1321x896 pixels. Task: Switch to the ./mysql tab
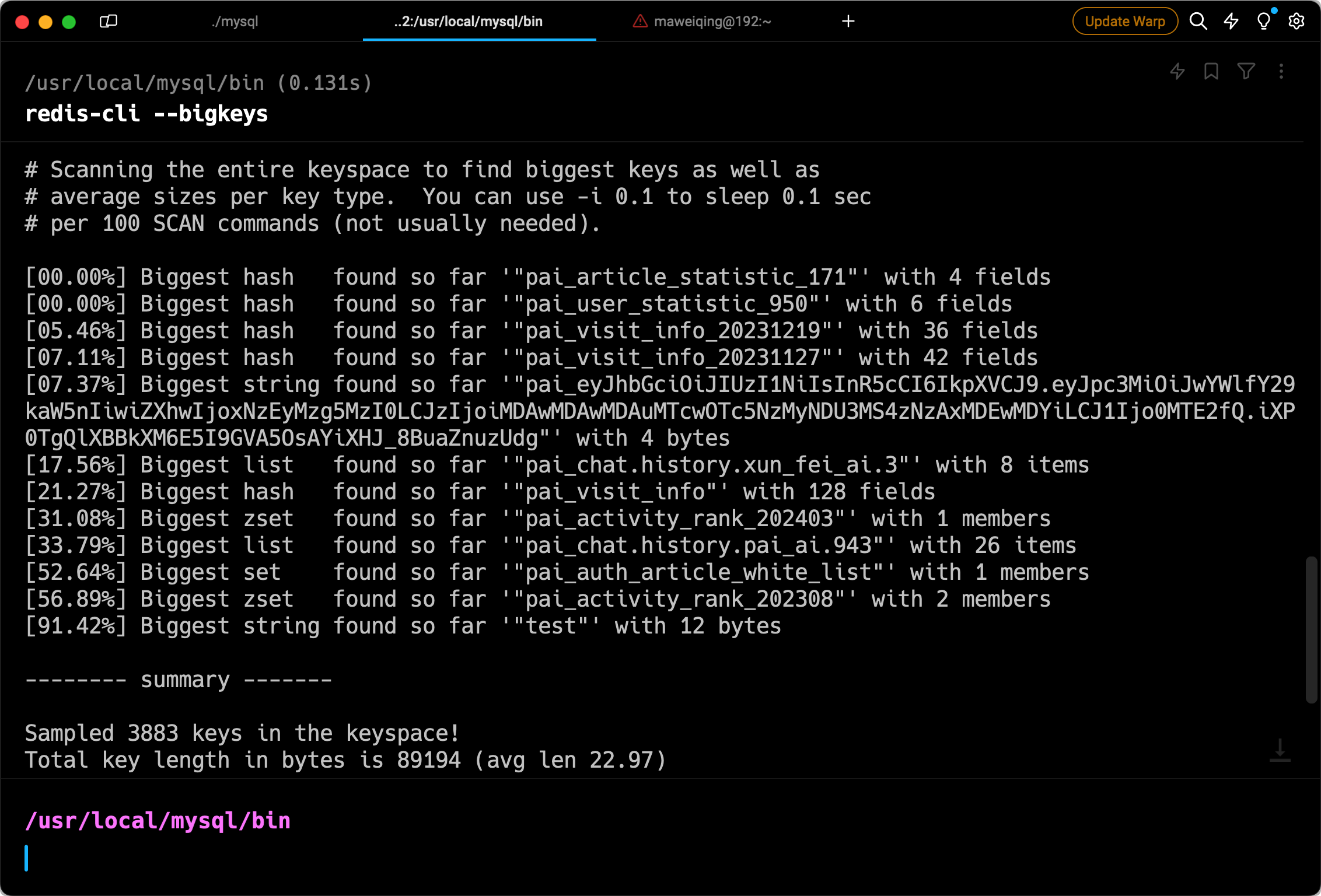tap(235, 22)
